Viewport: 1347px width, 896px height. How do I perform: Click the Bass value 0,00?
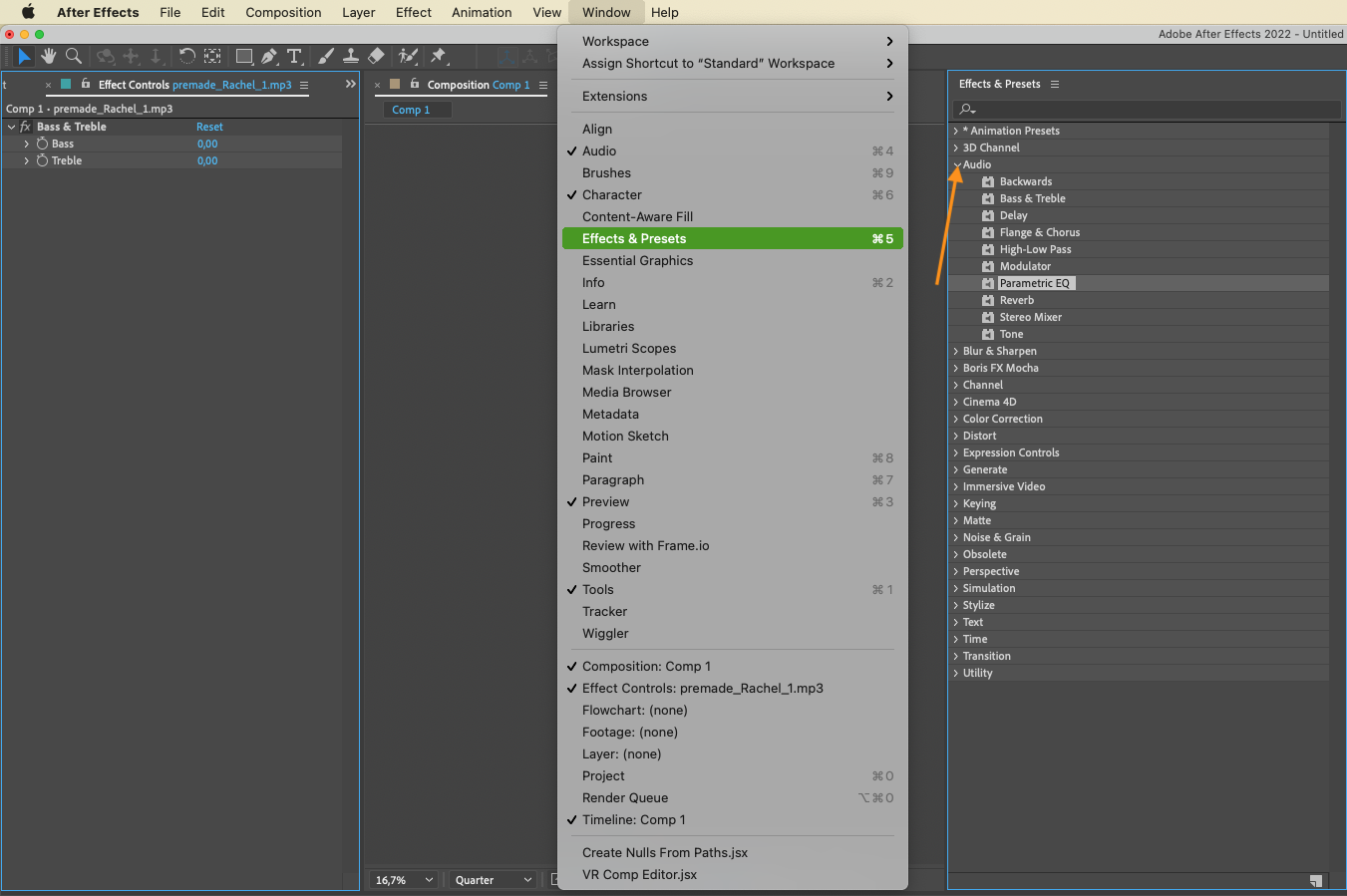pos(207,144)
